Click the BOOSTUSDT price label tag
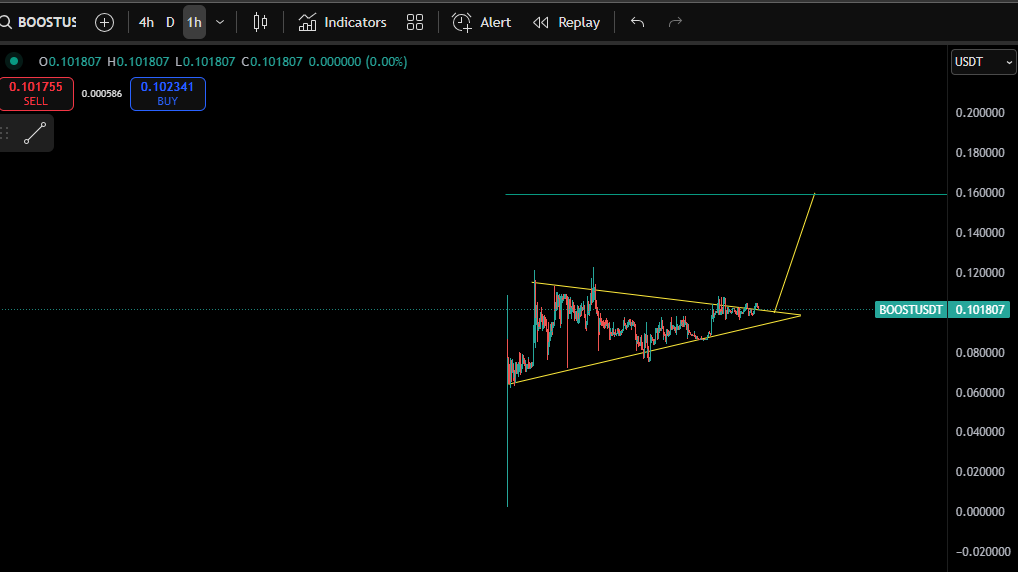 tap(910, 310)
